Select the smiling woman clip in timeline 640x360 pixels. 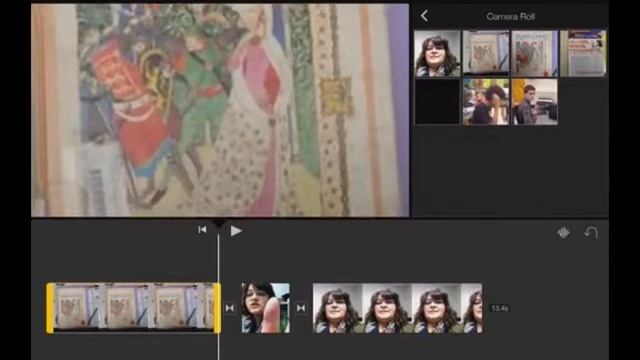pos(397,308)
